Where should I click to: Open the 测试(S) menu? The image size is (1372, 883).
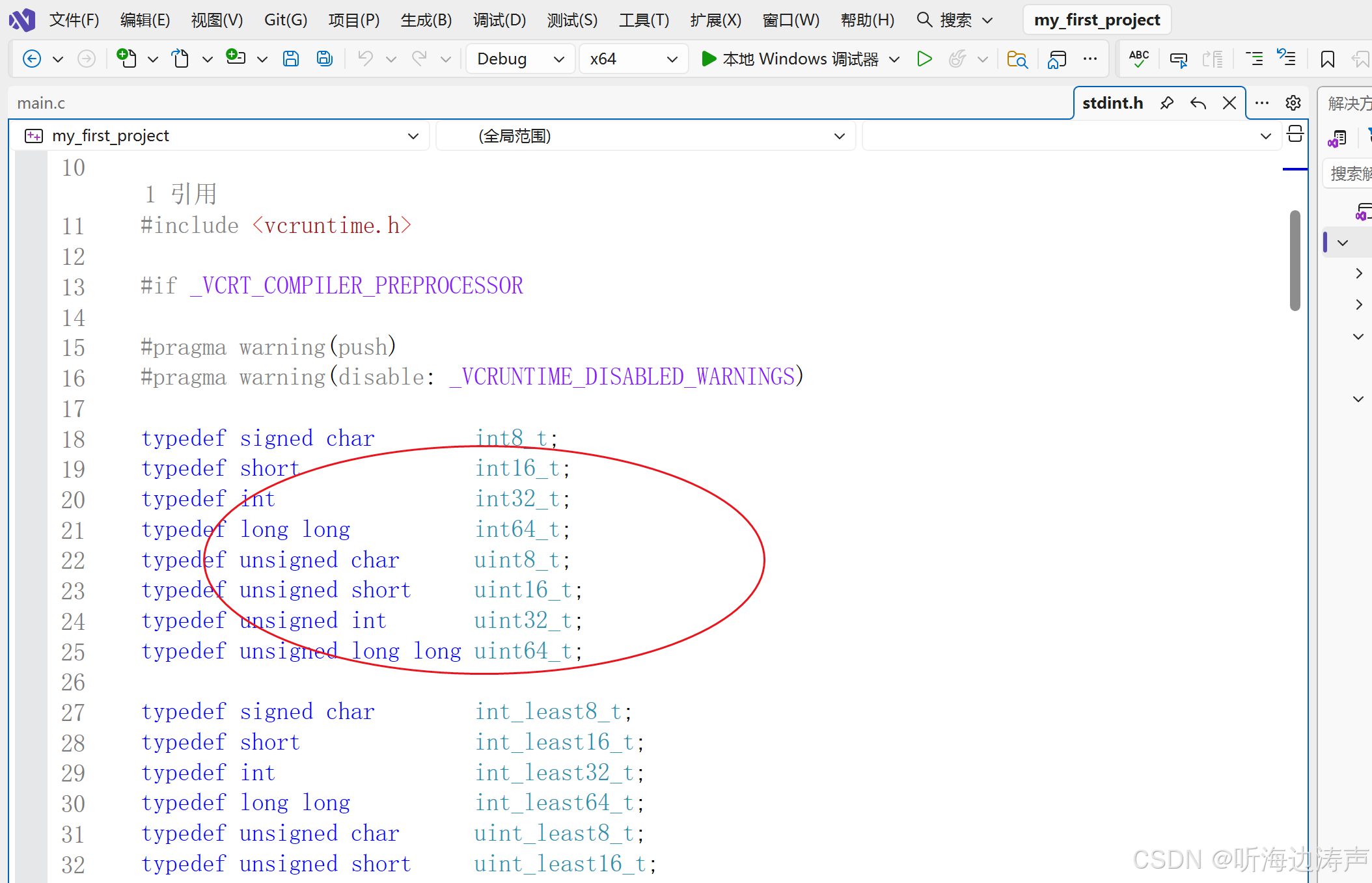[572, 20]
